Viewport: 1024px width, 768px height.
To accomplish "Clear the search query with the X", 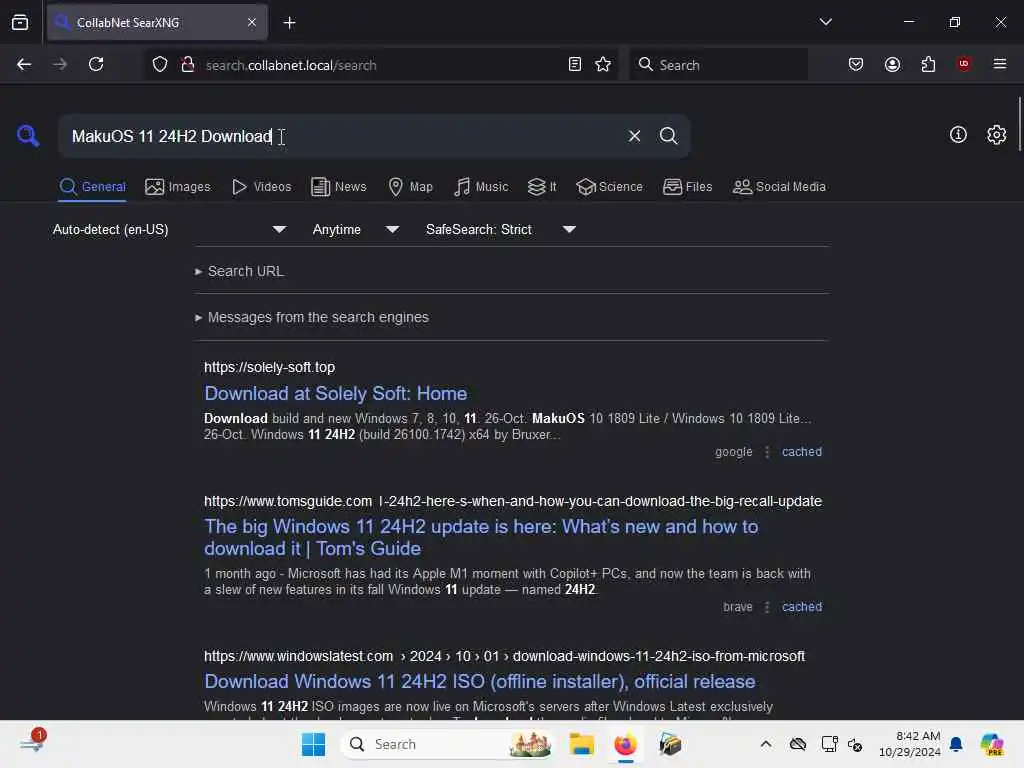I will tap(634, 136).
